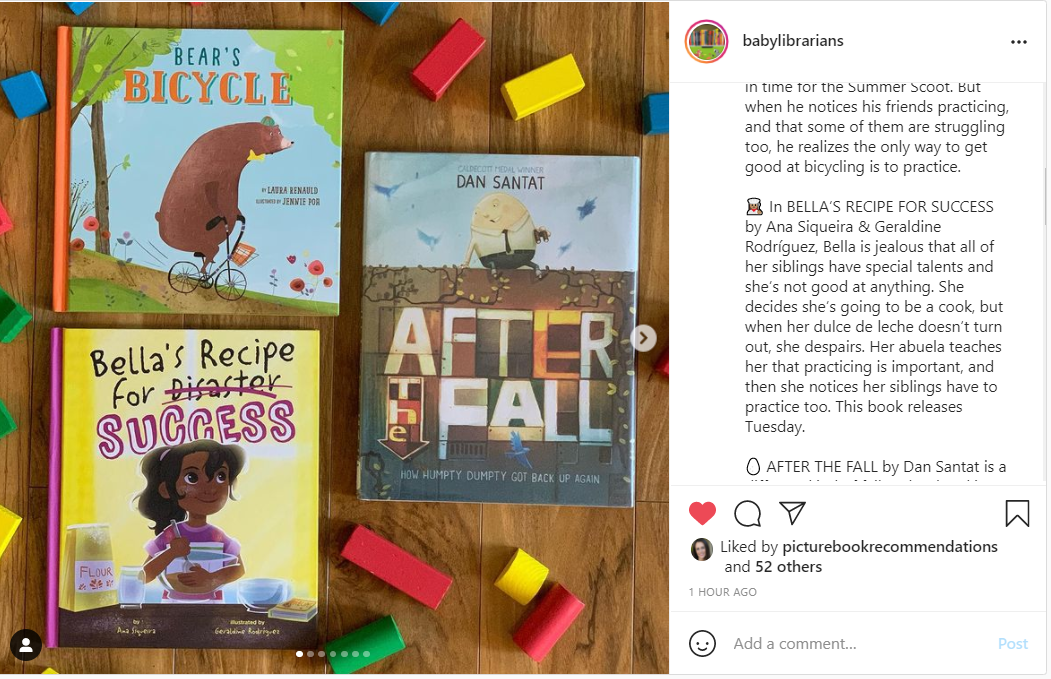Click the Add a comment field

[858, 643]
